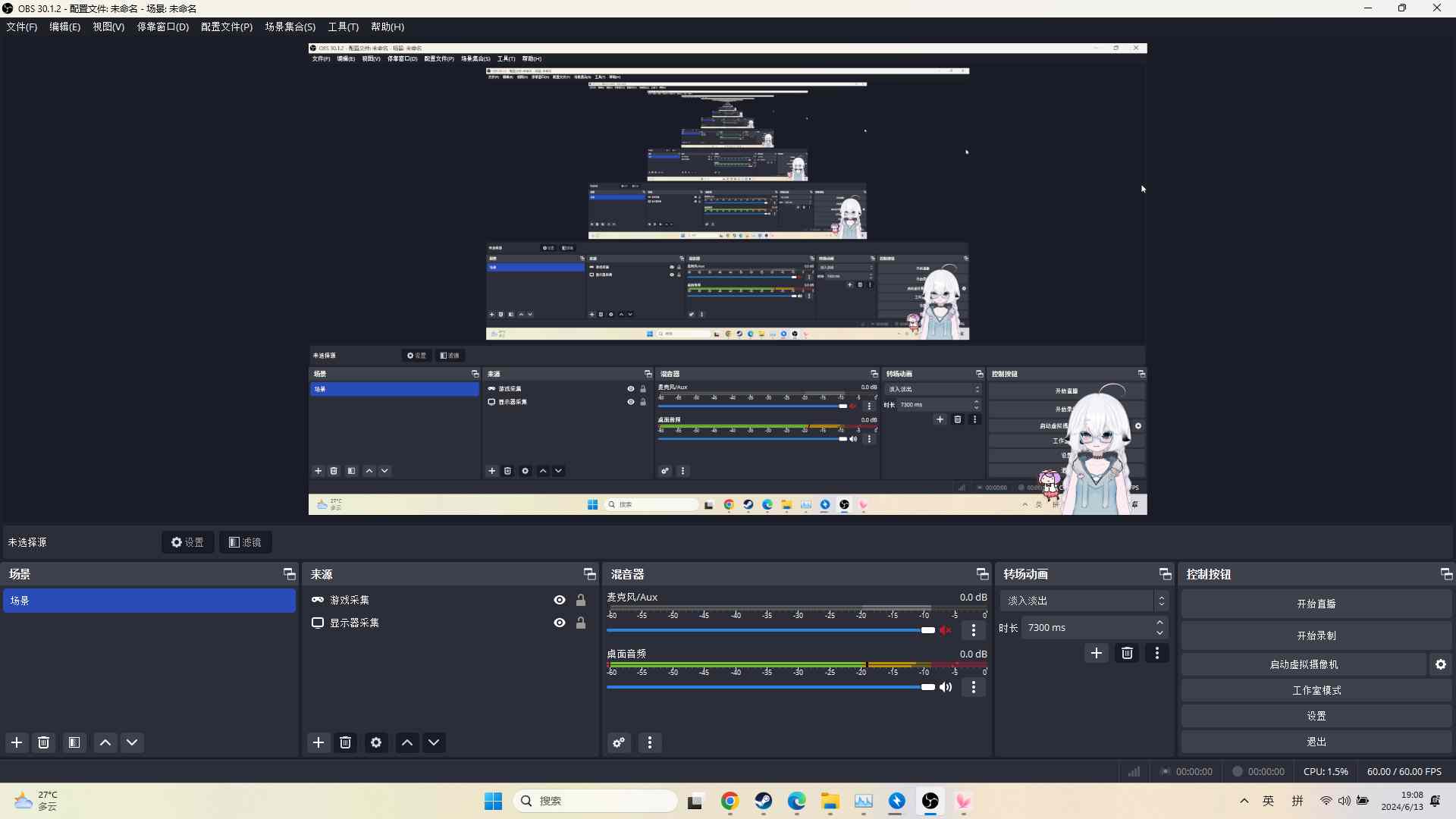The image size is (1456, 819).
Task: Pop out the 转场动画 panel icon
Action: (1165, 574)
